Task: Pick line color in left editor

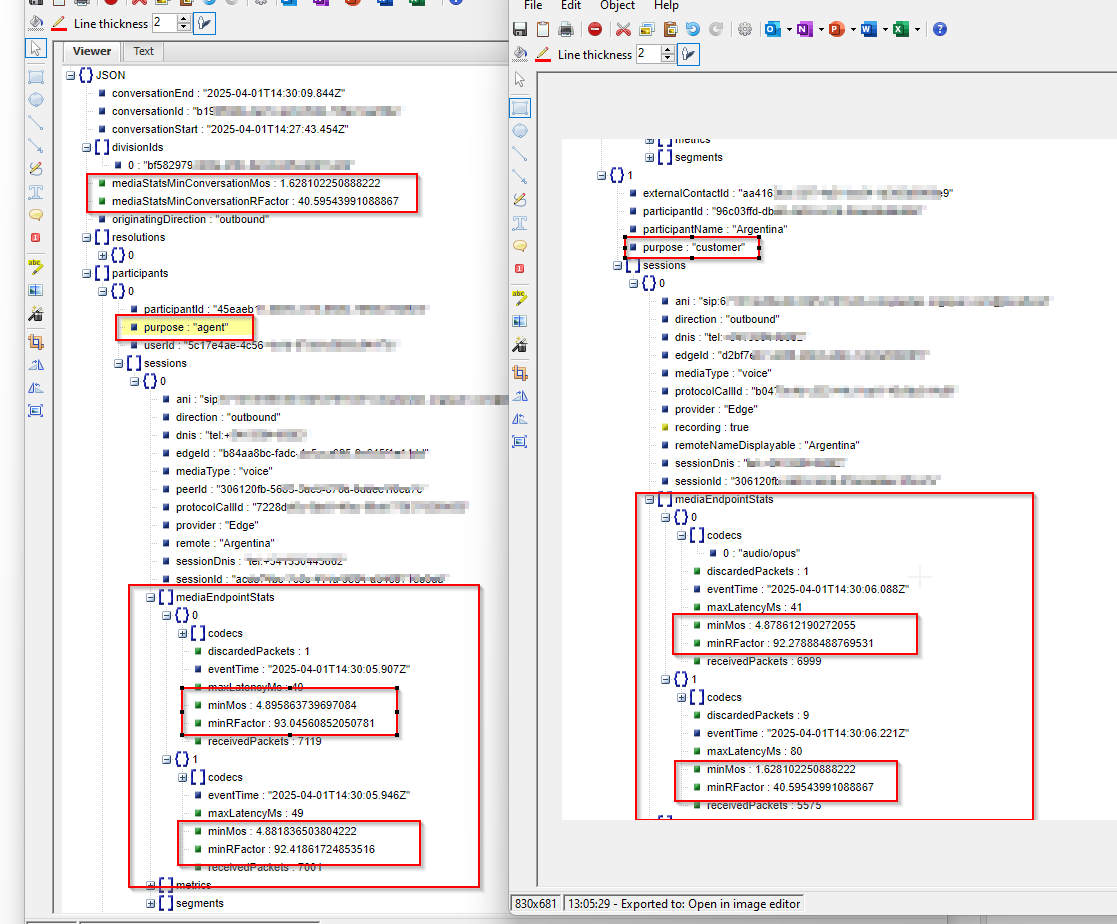Action: pyautogui.click(x=59, y=24)
